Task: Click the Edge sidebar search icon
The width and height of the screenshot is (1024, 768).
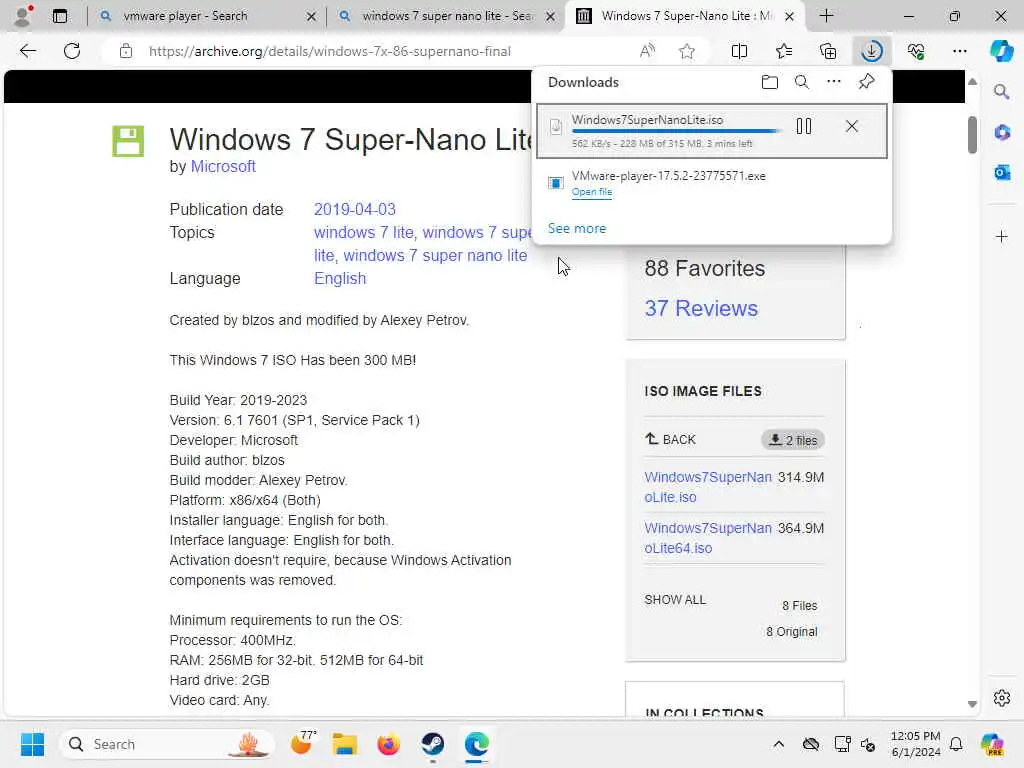Action: click(1002, 92)
